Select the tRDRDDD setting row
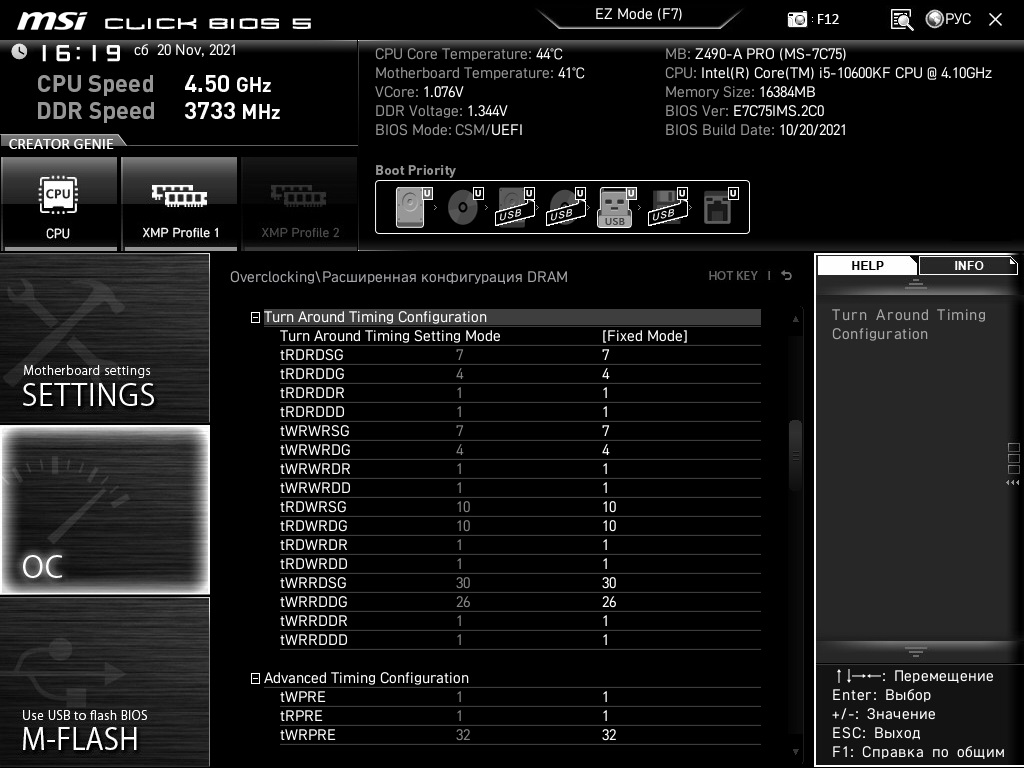1024x768 pixels. tap(520, 411)
